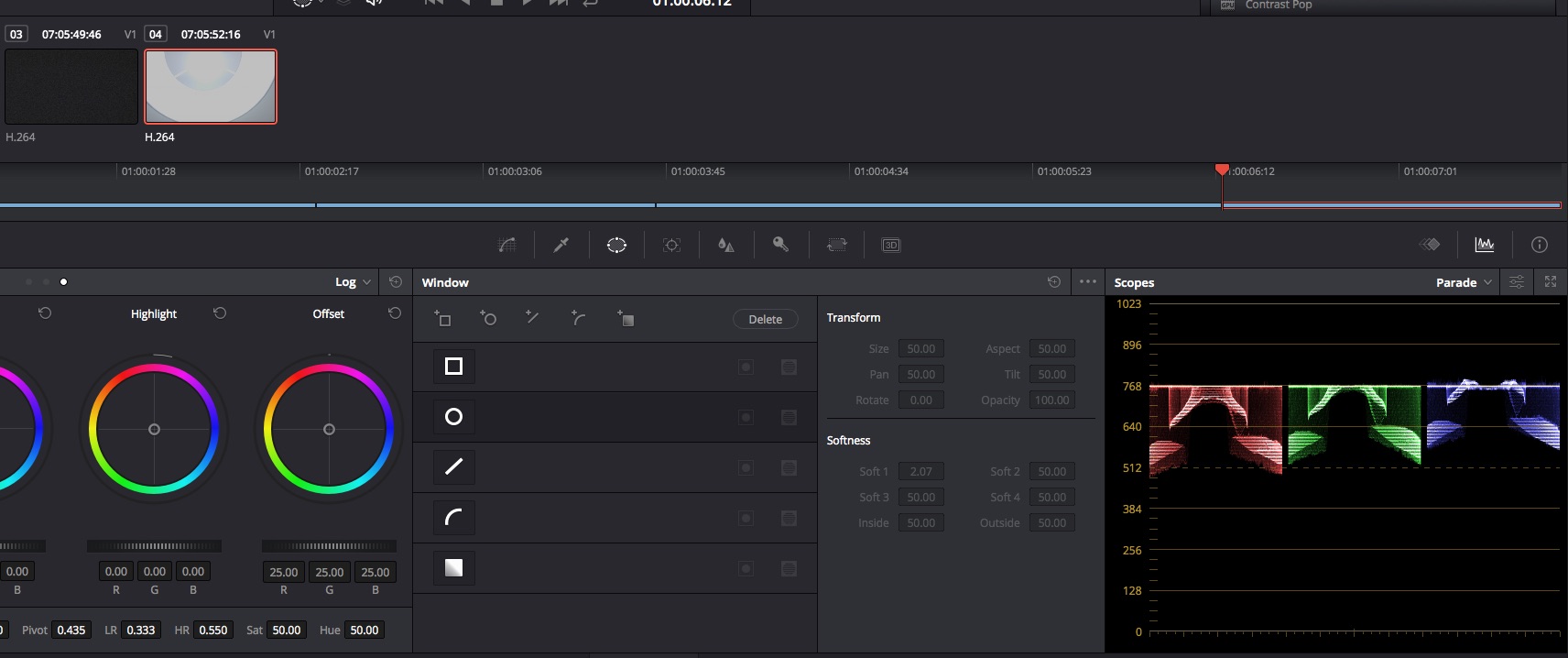1568x658 pixels.
Task: Add a new polygon window
Action: [532, 318]
